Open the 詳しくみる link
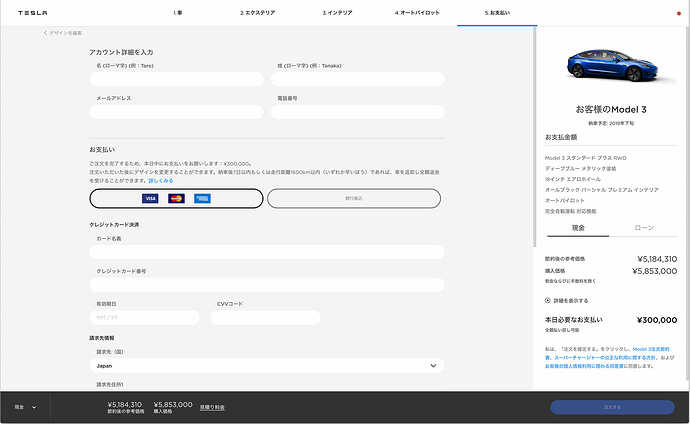Viewport: 690px width, 424px height. (161, 181)
